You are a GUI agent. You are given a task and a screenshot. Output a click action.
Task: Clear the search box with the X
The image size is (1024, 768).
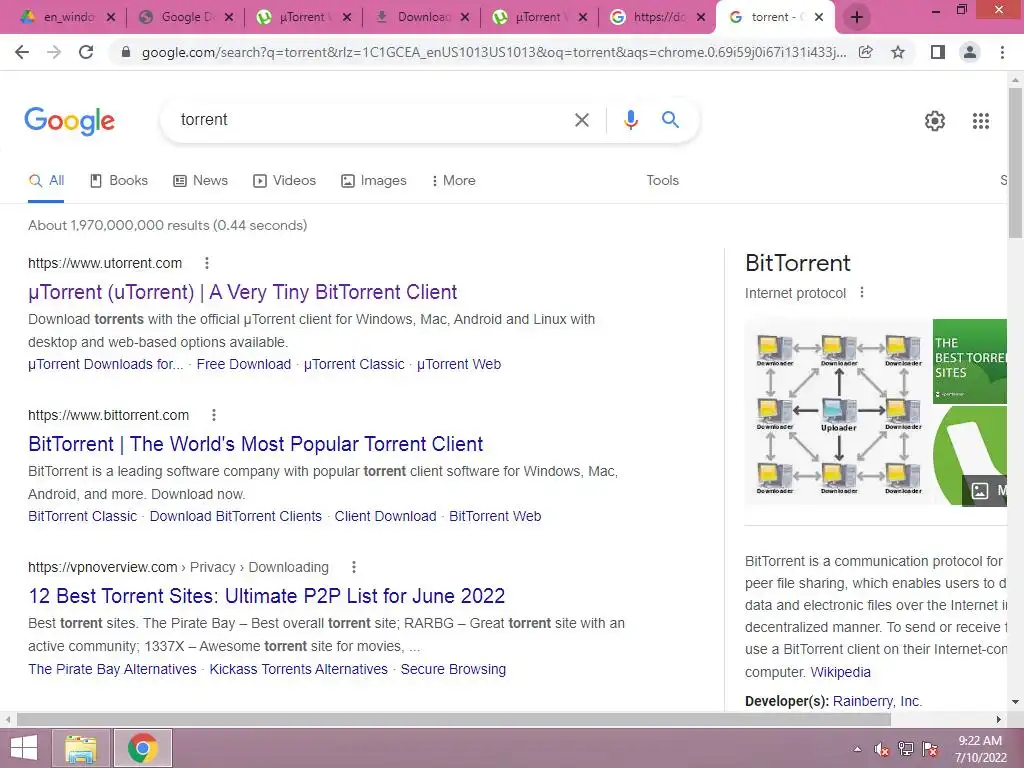click(x=581, y=120)
